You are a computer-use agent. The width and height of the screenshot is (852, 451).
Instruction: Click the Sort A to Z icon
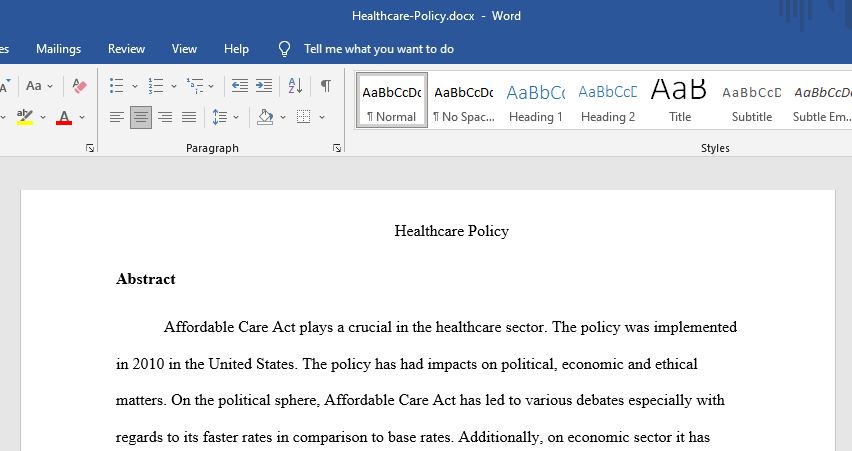click(295, 86)
